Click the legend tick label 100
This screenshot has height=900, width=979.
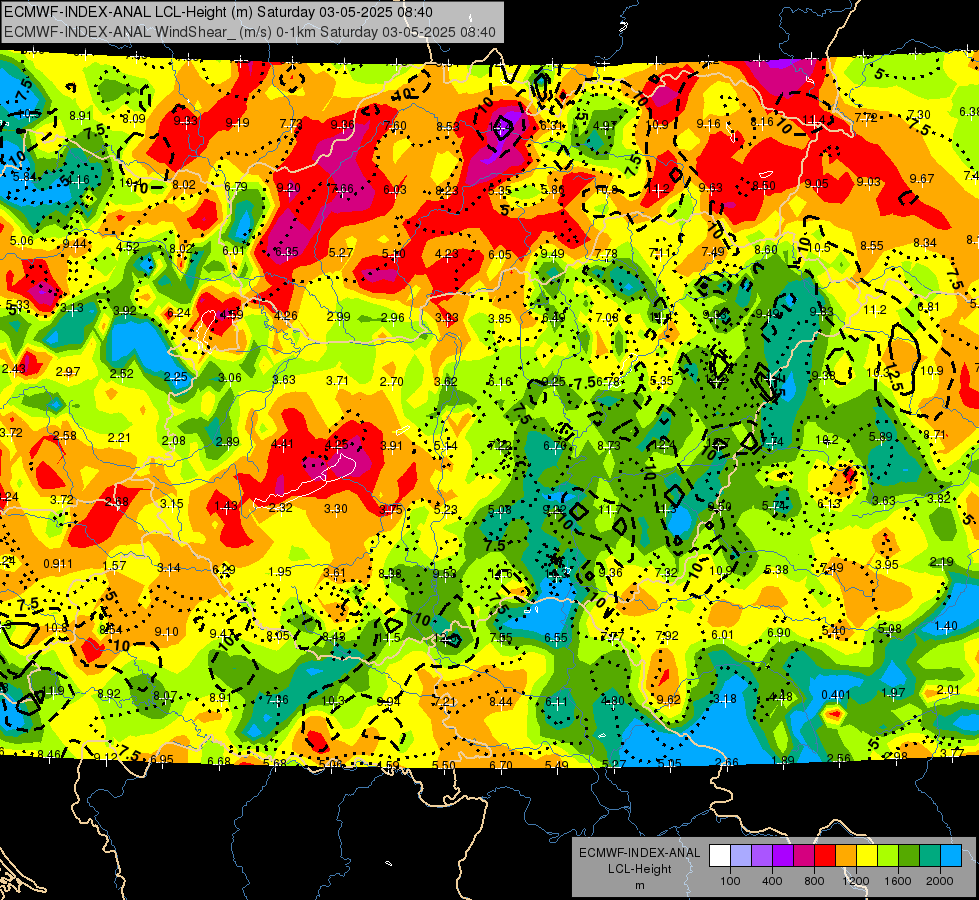(730, 881)
